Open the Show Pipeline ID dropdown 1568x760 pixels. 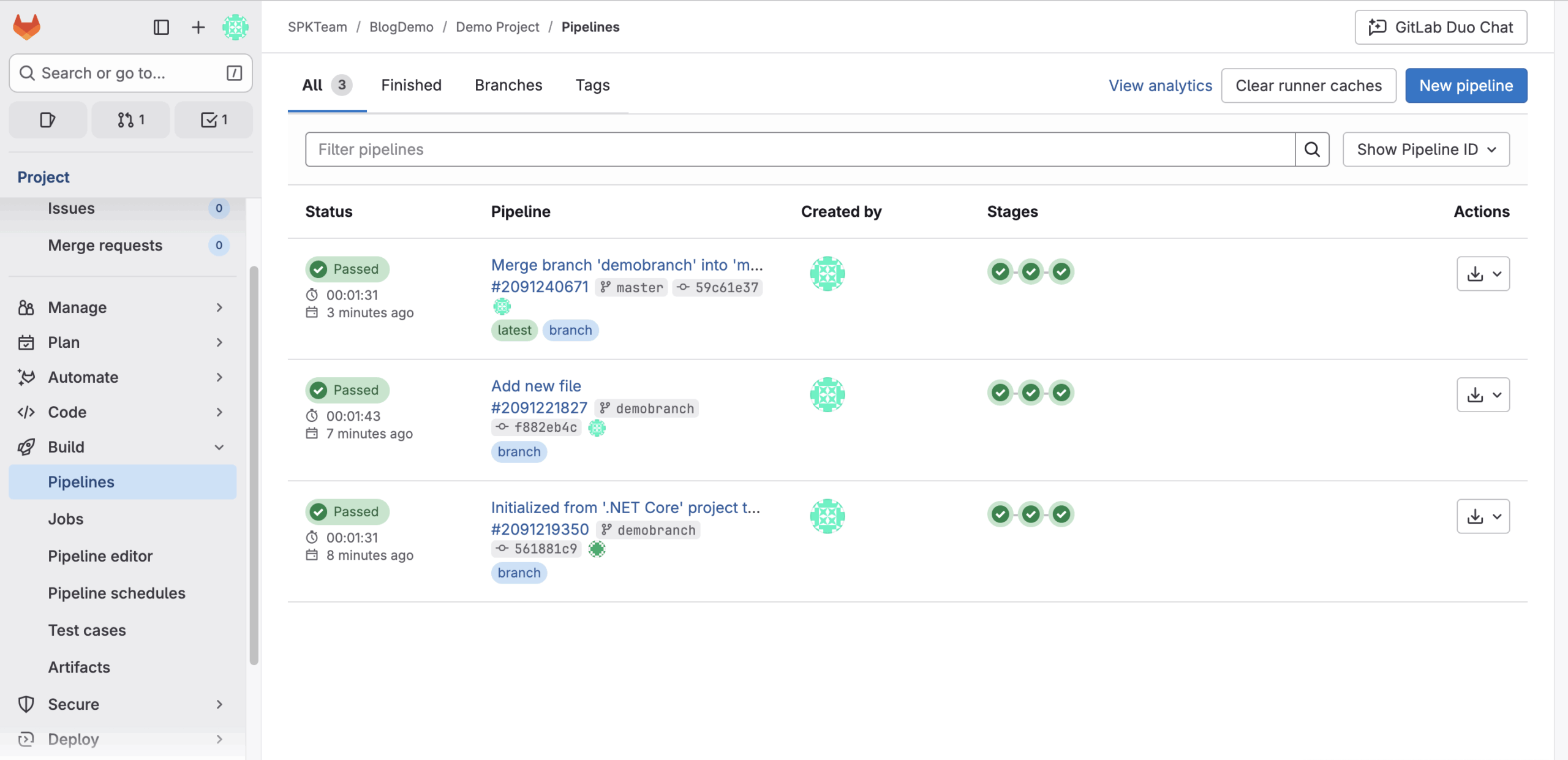(1426, 149)
